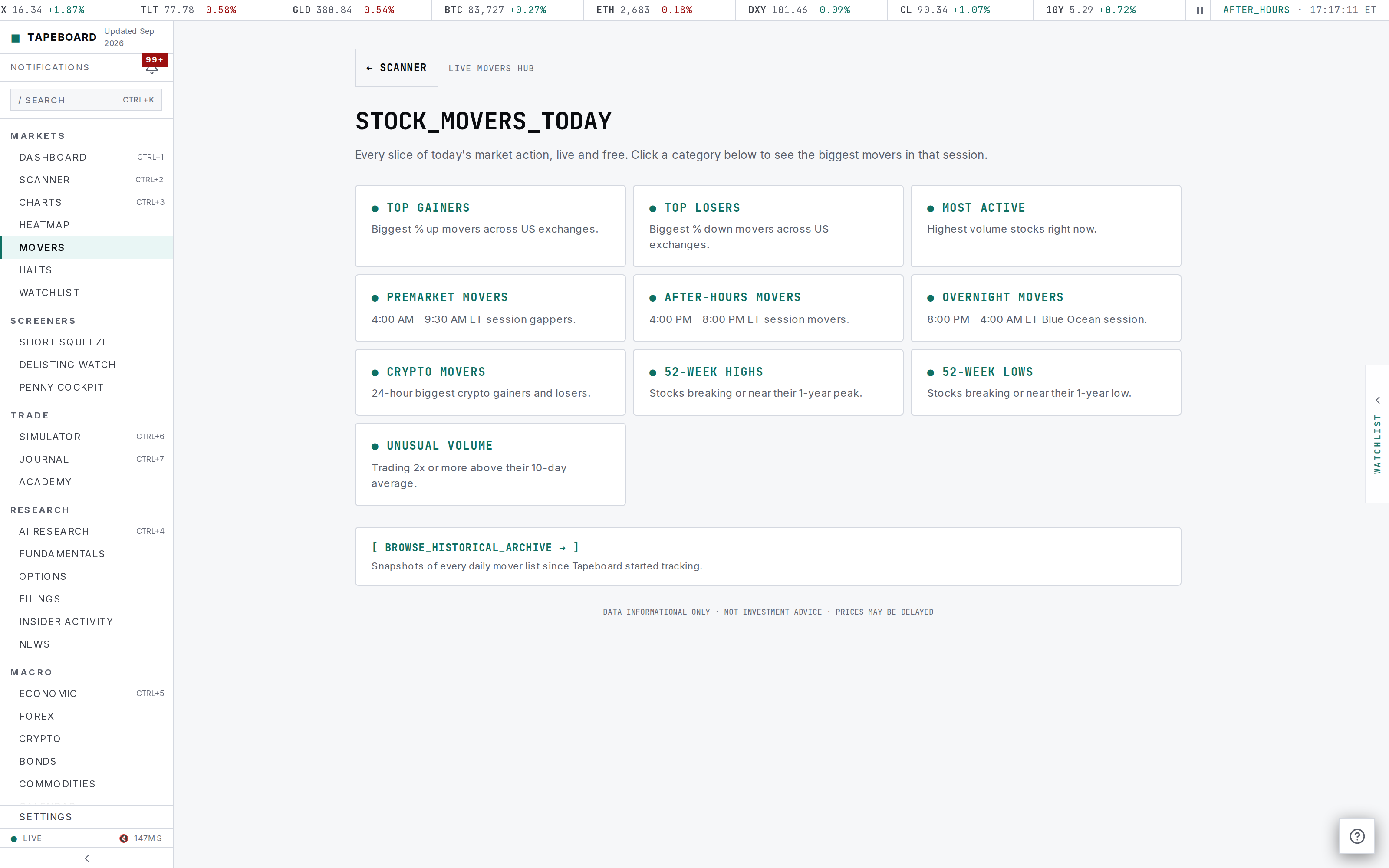Collapse the sidebar using the bottom chevron

pos(87,858)
